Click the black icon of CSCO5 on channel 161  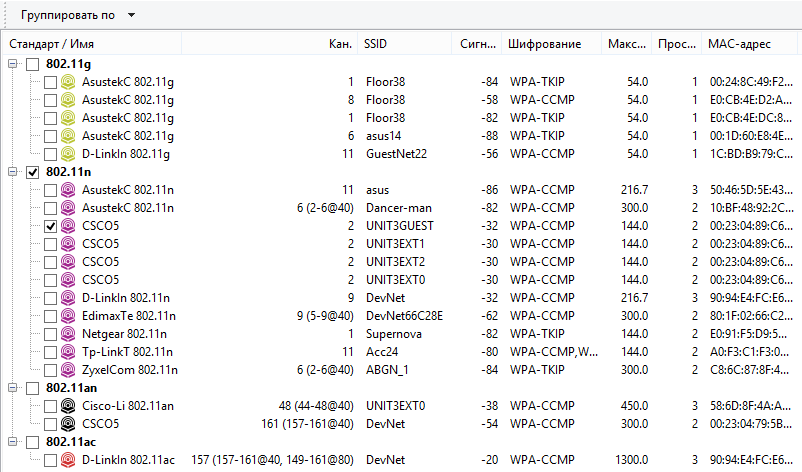(x=68, y=424)
